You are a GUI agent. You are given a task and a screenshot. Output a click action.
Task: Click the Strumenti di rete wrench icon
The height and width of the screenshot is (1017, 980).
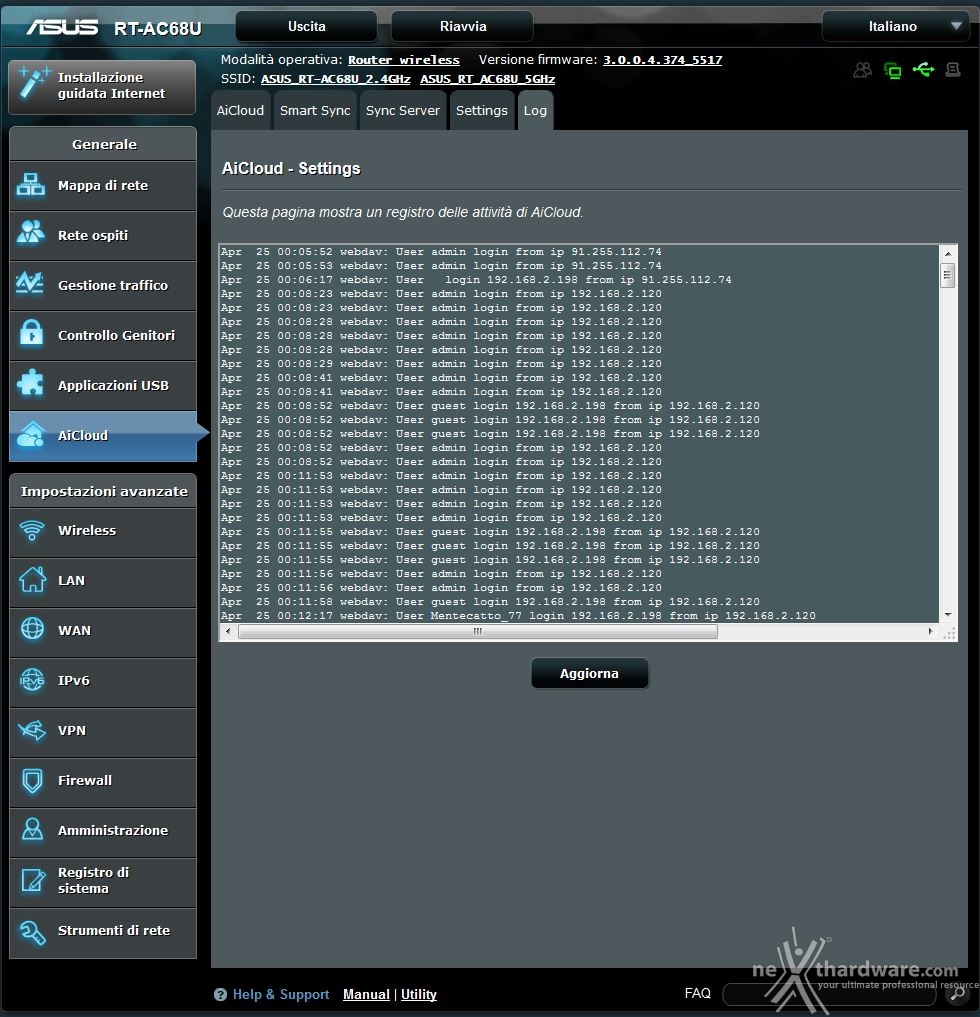[x=32, y=932]
